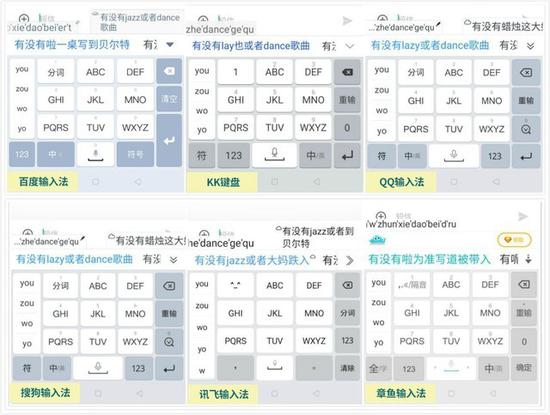Tap the 清空 clear button on the 百度输入法 keyboard
Viewport: 550px width, 415px height.
(x=169, y=99)
